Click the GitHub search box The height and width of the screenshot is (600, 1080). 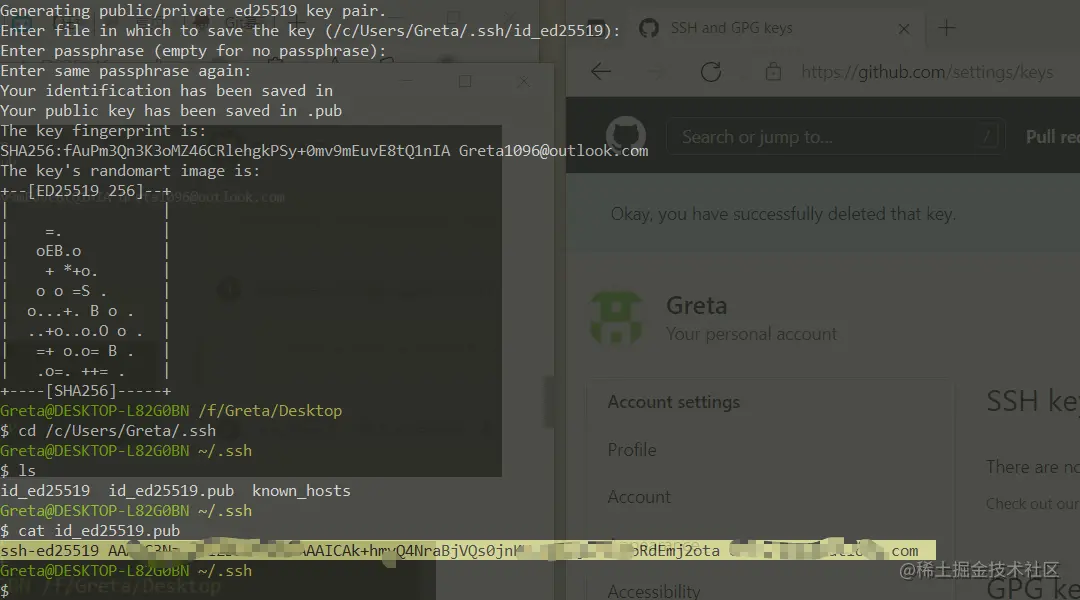point(835,136)
